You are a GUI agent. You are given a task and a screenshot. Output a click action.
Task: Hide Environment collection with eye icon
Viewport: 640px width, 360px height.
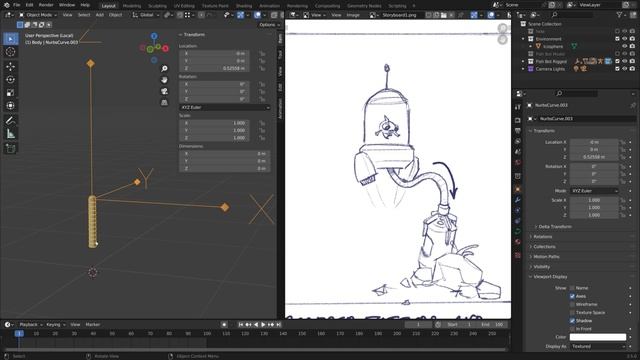point(624,39)
